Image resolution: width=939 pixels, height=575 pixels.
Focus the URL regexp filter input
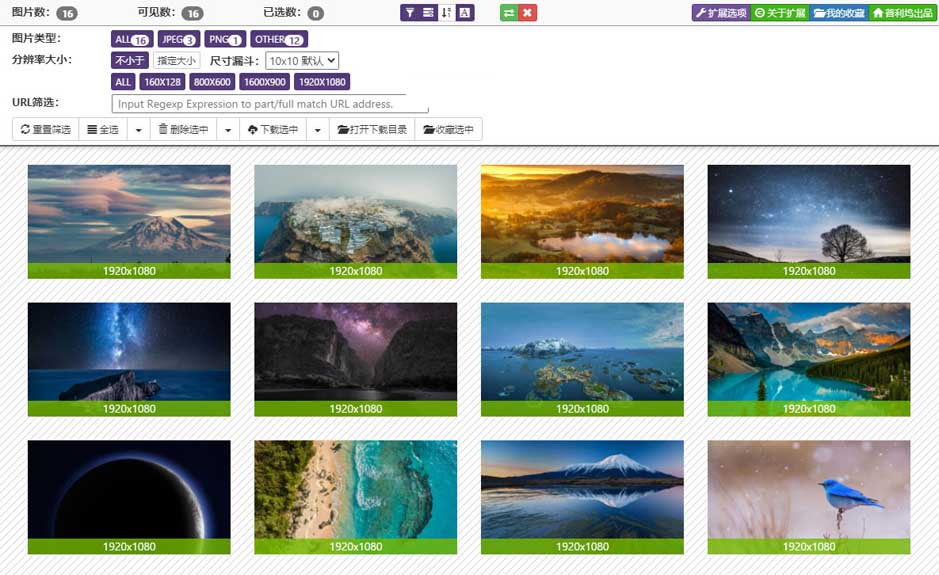point(270,104)
